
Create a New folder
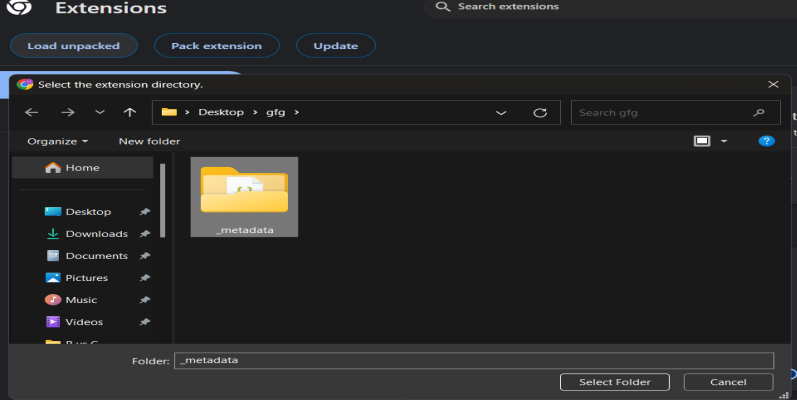[x=149, y=141]
